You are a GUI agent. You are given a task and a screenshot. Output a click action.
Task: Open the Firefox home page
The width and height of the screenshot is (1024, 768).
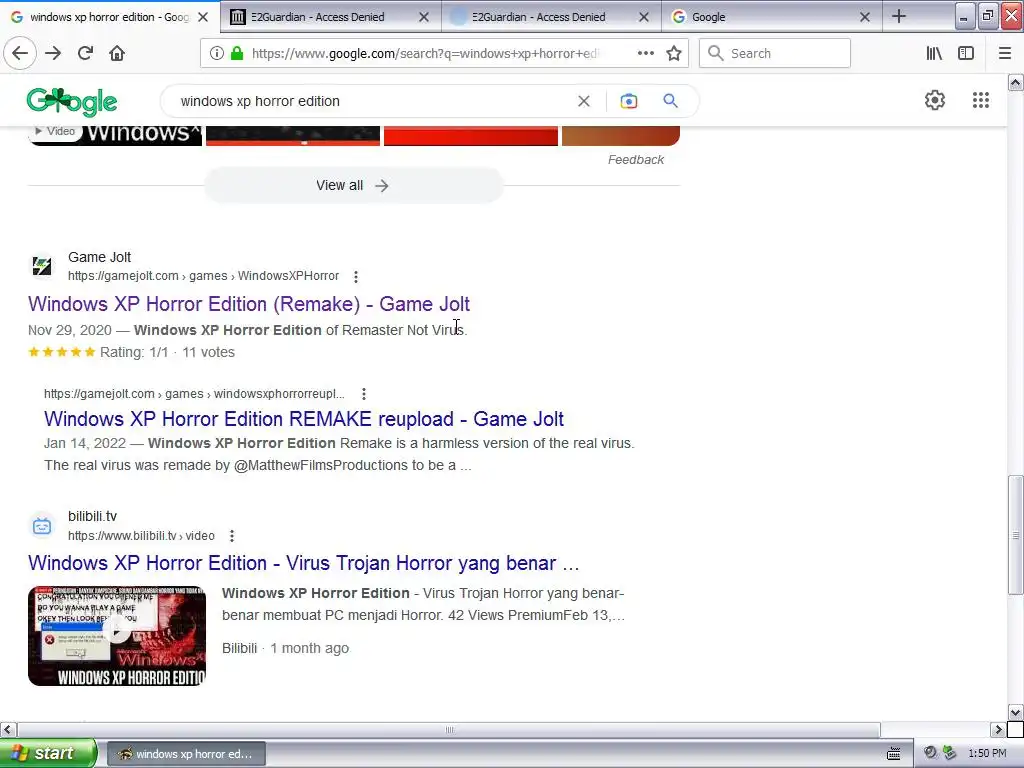[x=117, y=53]
